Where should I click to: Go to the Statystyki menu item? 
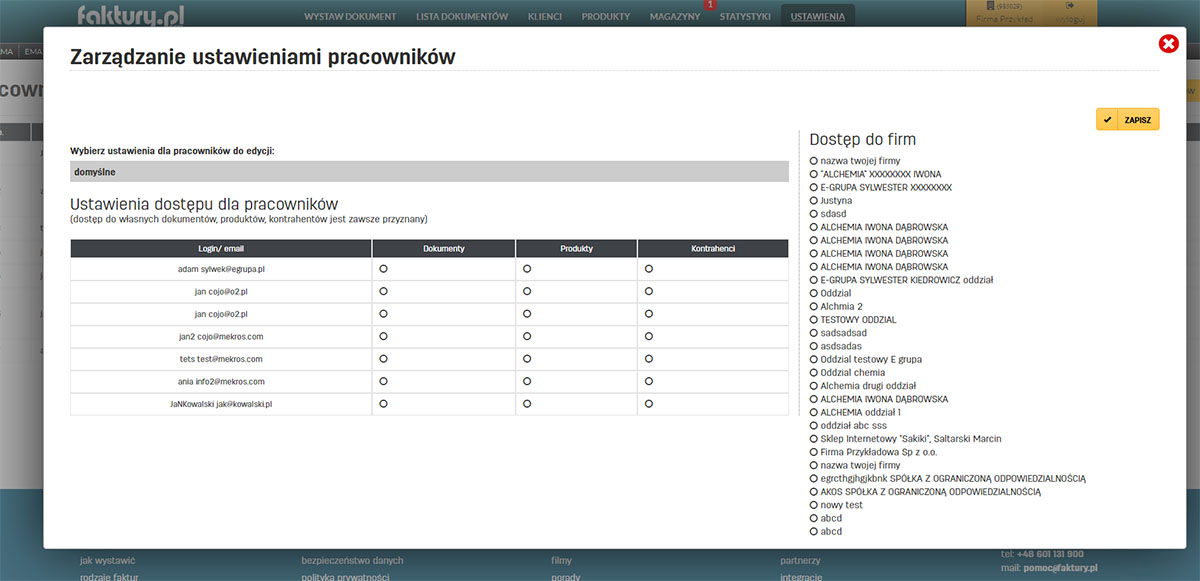coord(745,17)
